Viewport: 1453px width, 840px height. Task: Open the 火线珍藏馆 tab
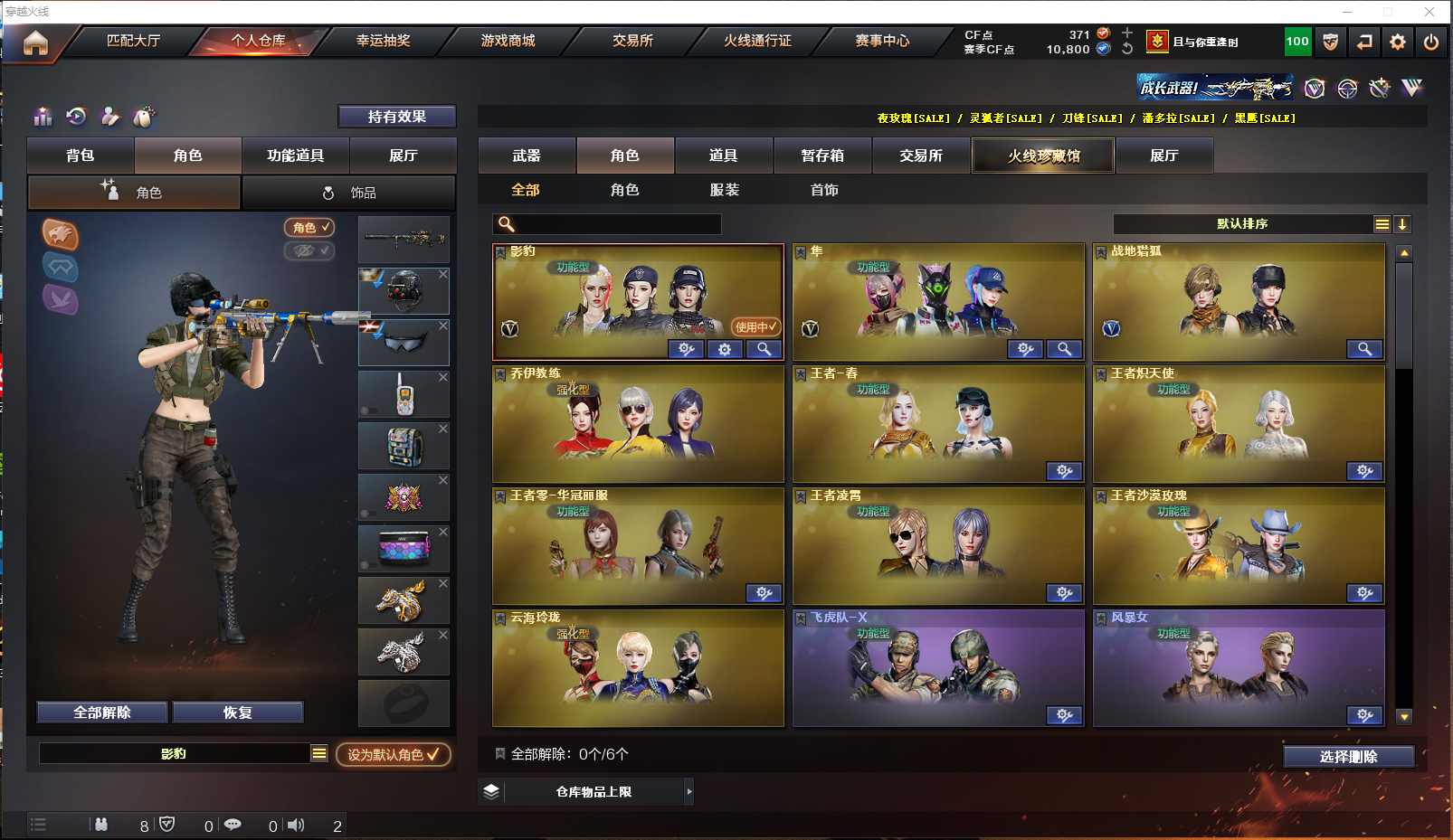click(1043, 156)
